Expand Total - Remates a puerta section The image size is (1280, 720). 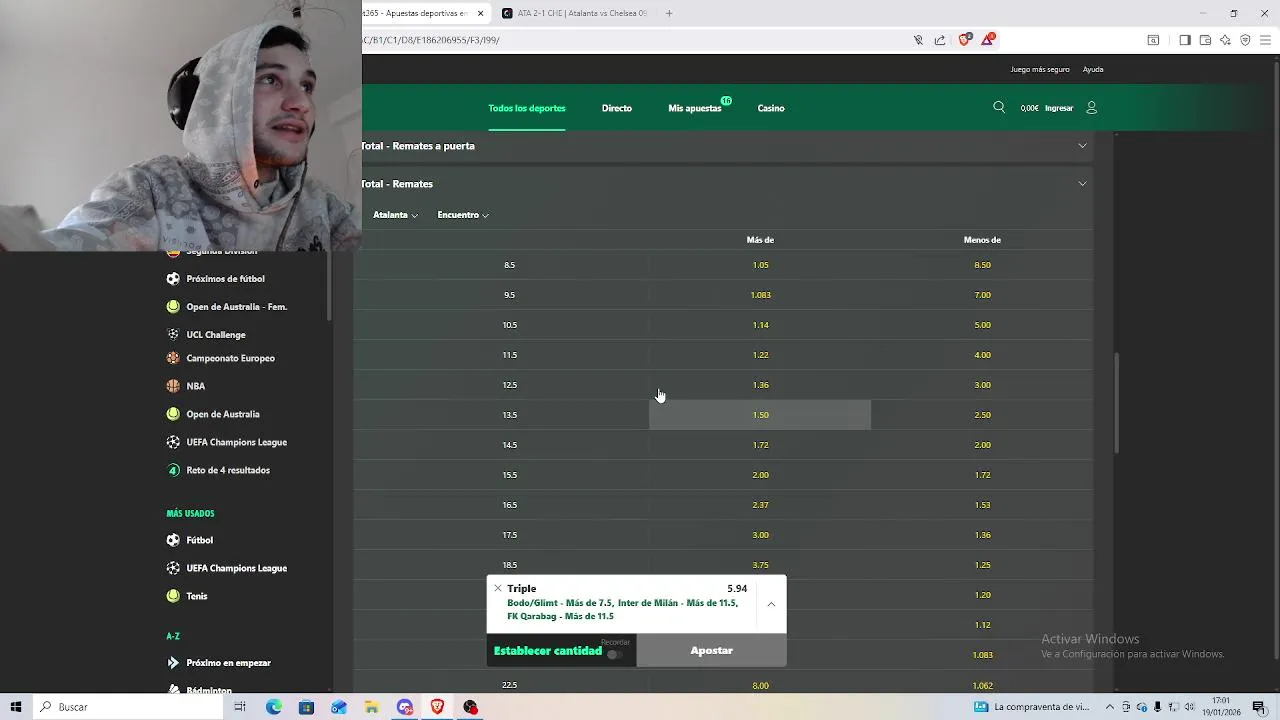(x=726, y=146)
